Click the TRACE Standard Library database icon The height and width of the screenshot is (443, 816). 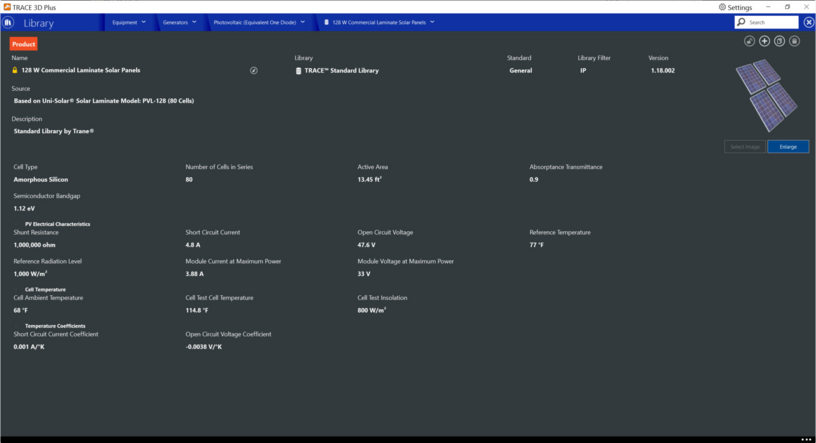click(298, 71)
